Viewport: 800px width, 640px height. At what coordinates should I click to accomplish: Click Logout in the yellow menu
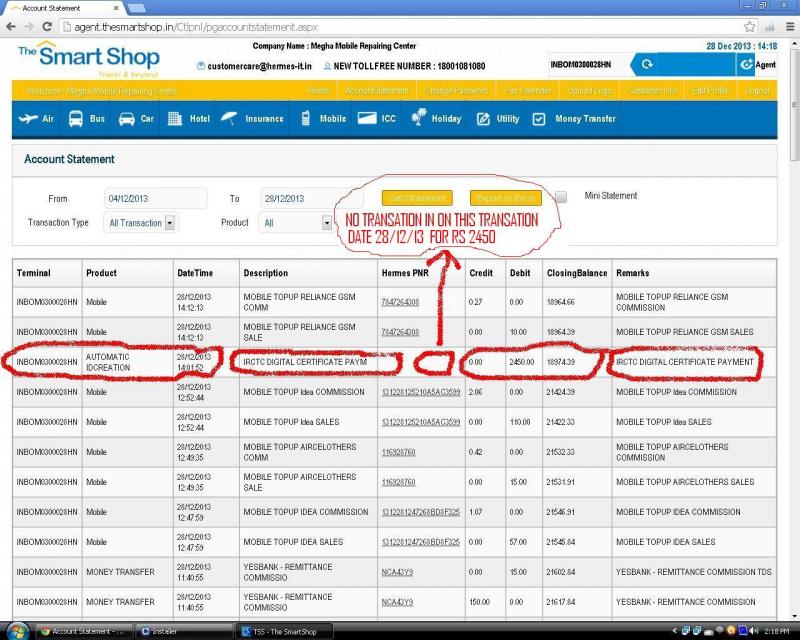coord(757,91)
